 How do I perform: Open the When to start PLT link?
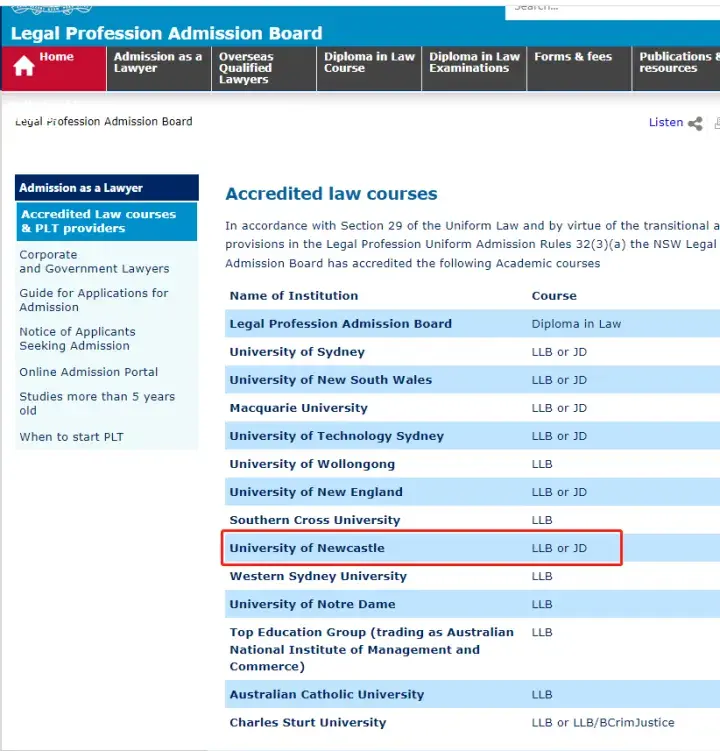pyautogui.click(x=71, y=437)
